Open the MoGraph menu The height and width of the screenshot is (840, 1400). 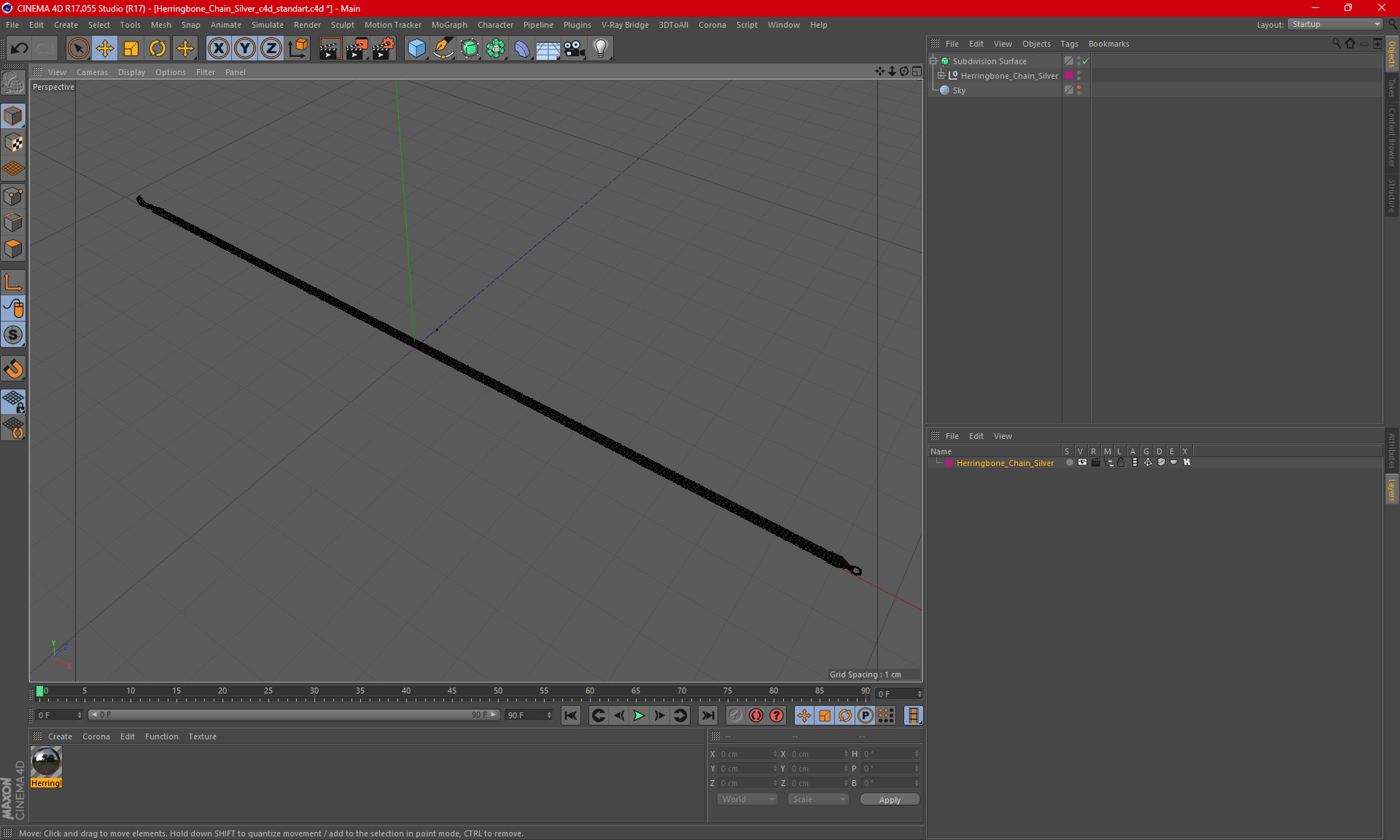(448, 25)
